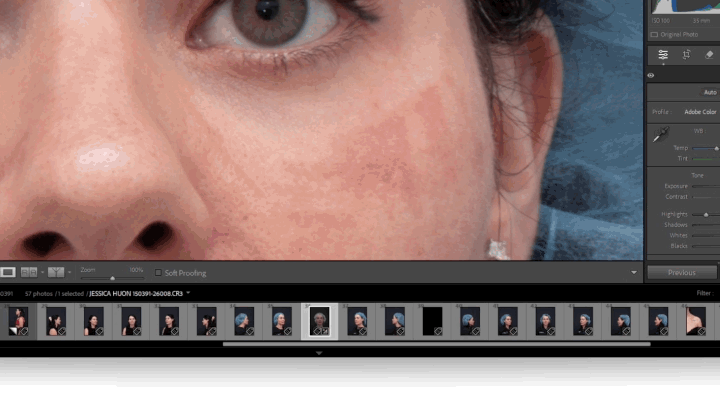Toggle the Basic panel eye visibility

coord(651,75)
